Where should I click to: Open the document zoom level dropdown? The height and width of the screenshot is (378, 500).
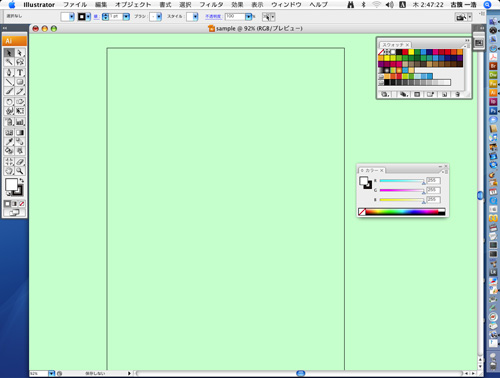point(51,374)
